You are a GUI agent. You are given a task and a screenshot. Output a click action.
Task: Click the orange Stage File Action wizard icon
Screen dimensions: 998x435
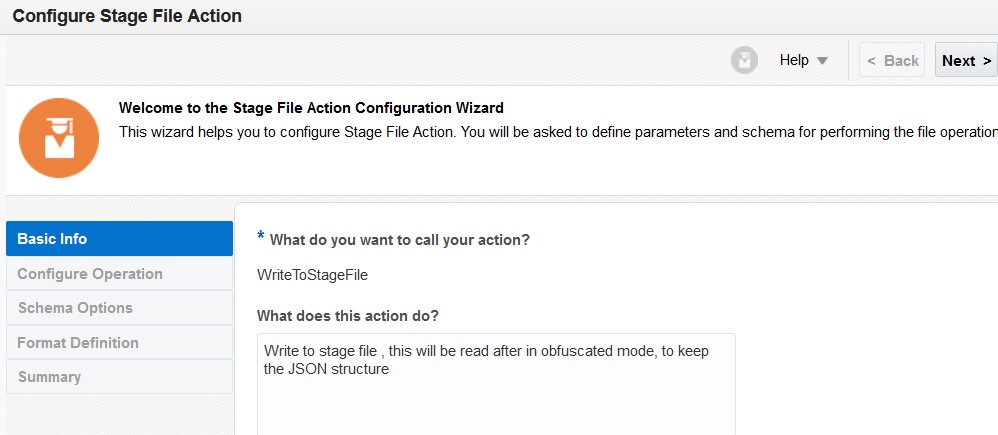pyautogui.click(x=59, y=138)
